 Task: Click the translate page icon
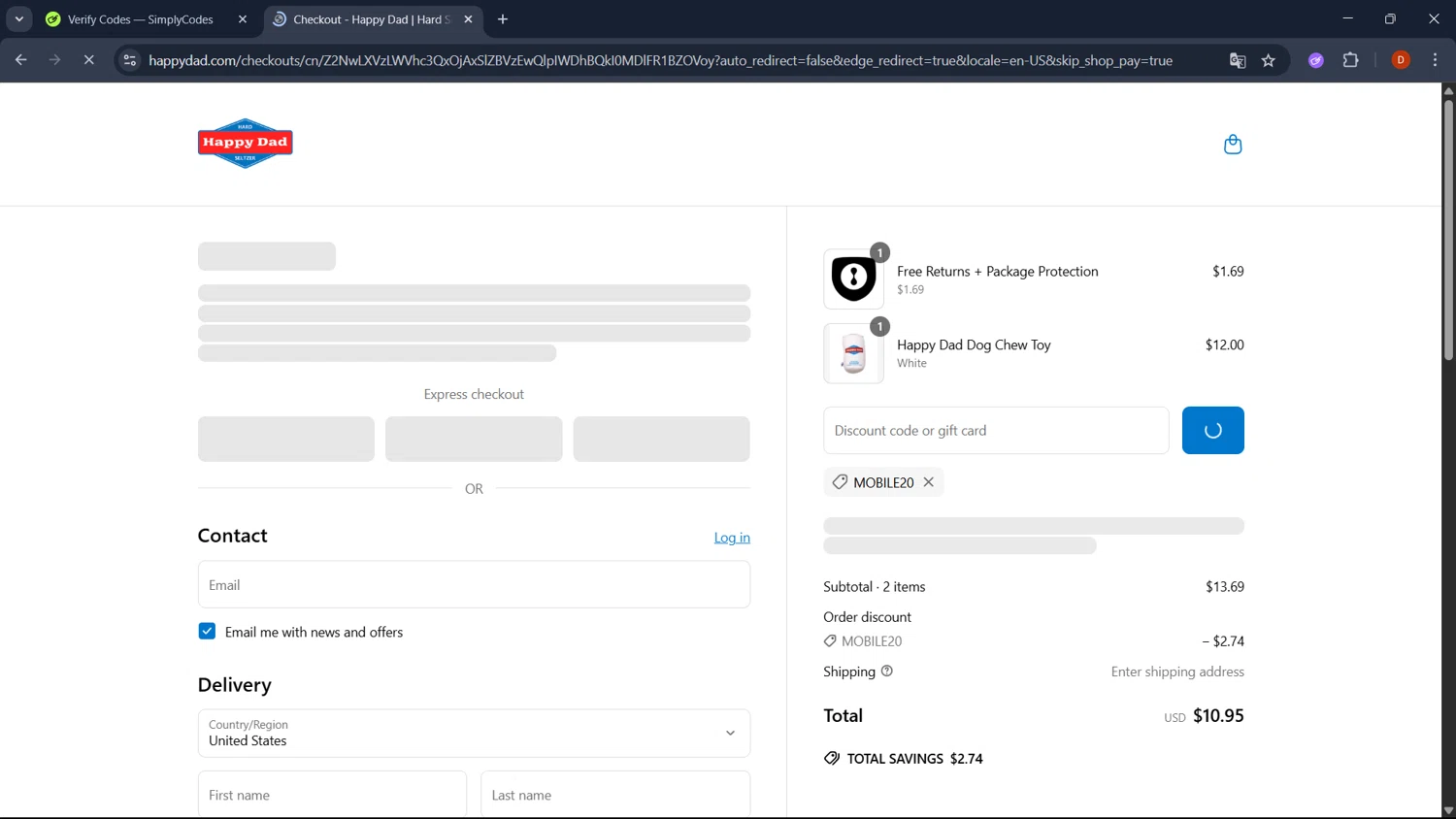coord(1238,60)
